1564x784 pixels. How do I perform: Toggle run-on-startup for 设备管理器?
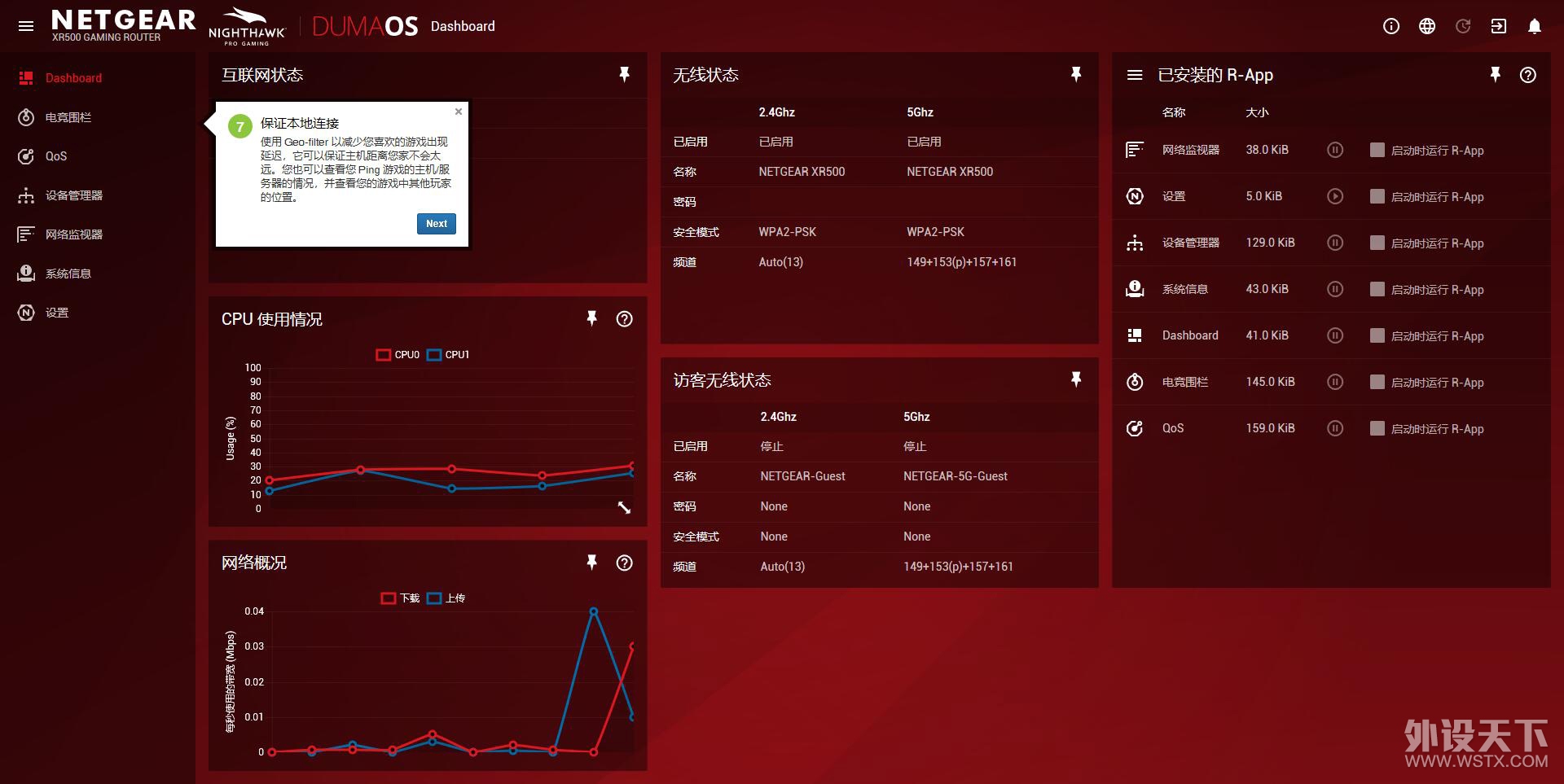1377,243
